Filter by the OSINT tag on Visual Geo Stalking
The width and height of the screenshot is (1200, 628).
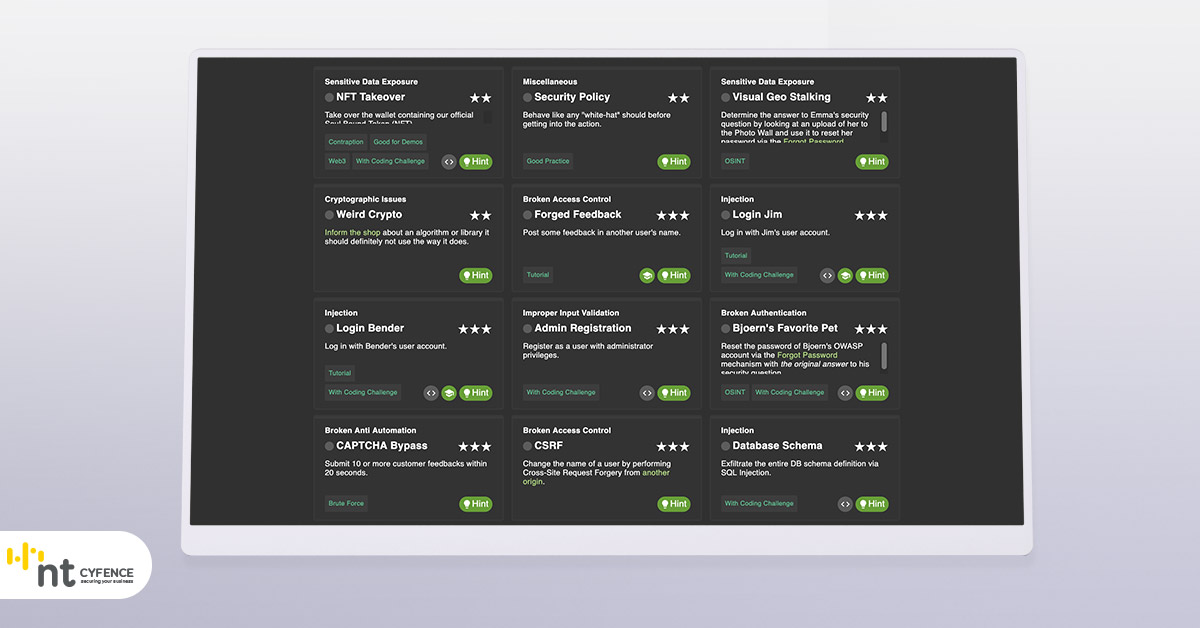pyautogui.click(x=735, y=161)
